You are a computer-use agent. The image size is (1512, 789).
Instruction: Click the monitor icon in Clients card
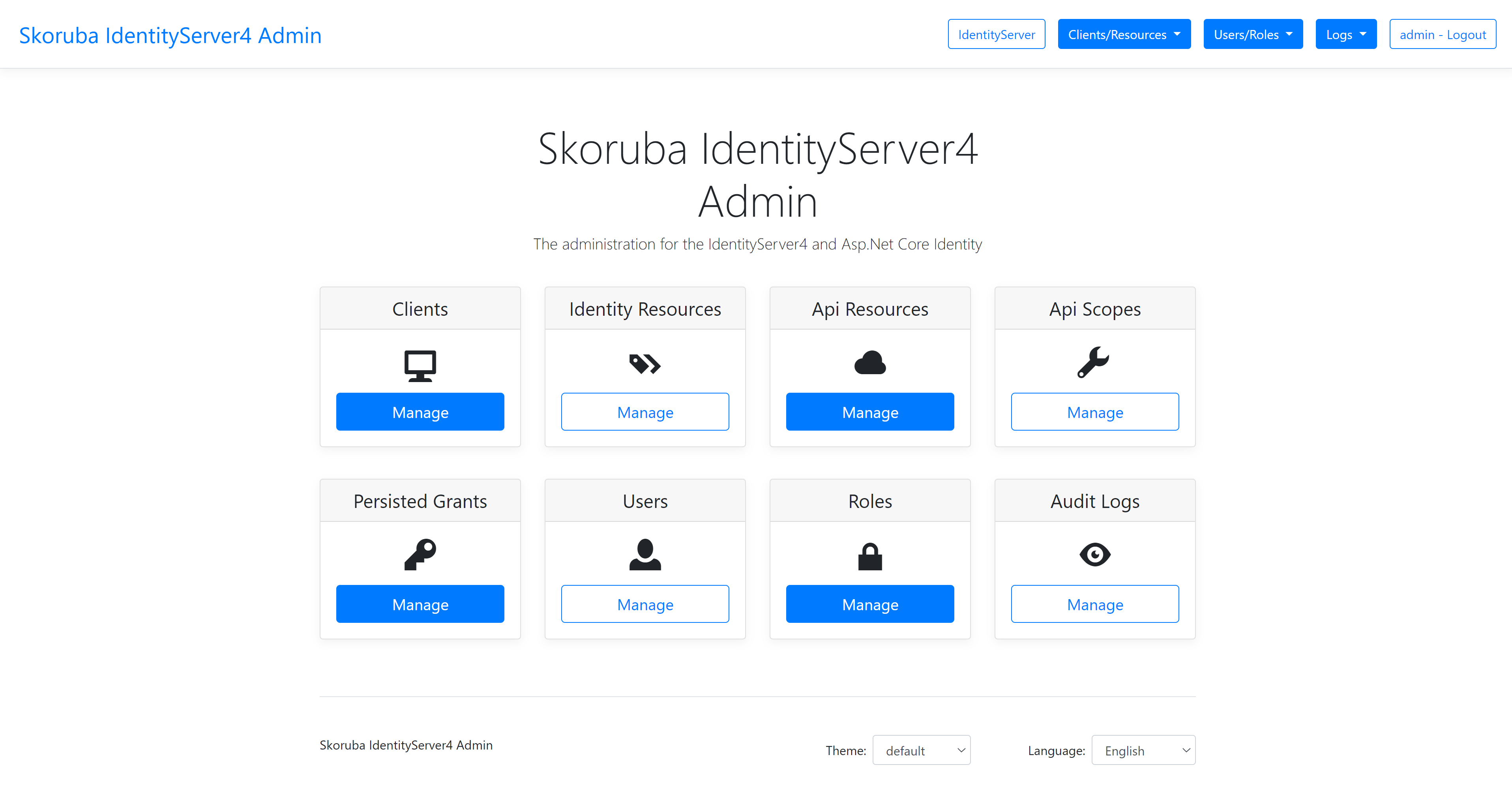[x=420, y=365]
